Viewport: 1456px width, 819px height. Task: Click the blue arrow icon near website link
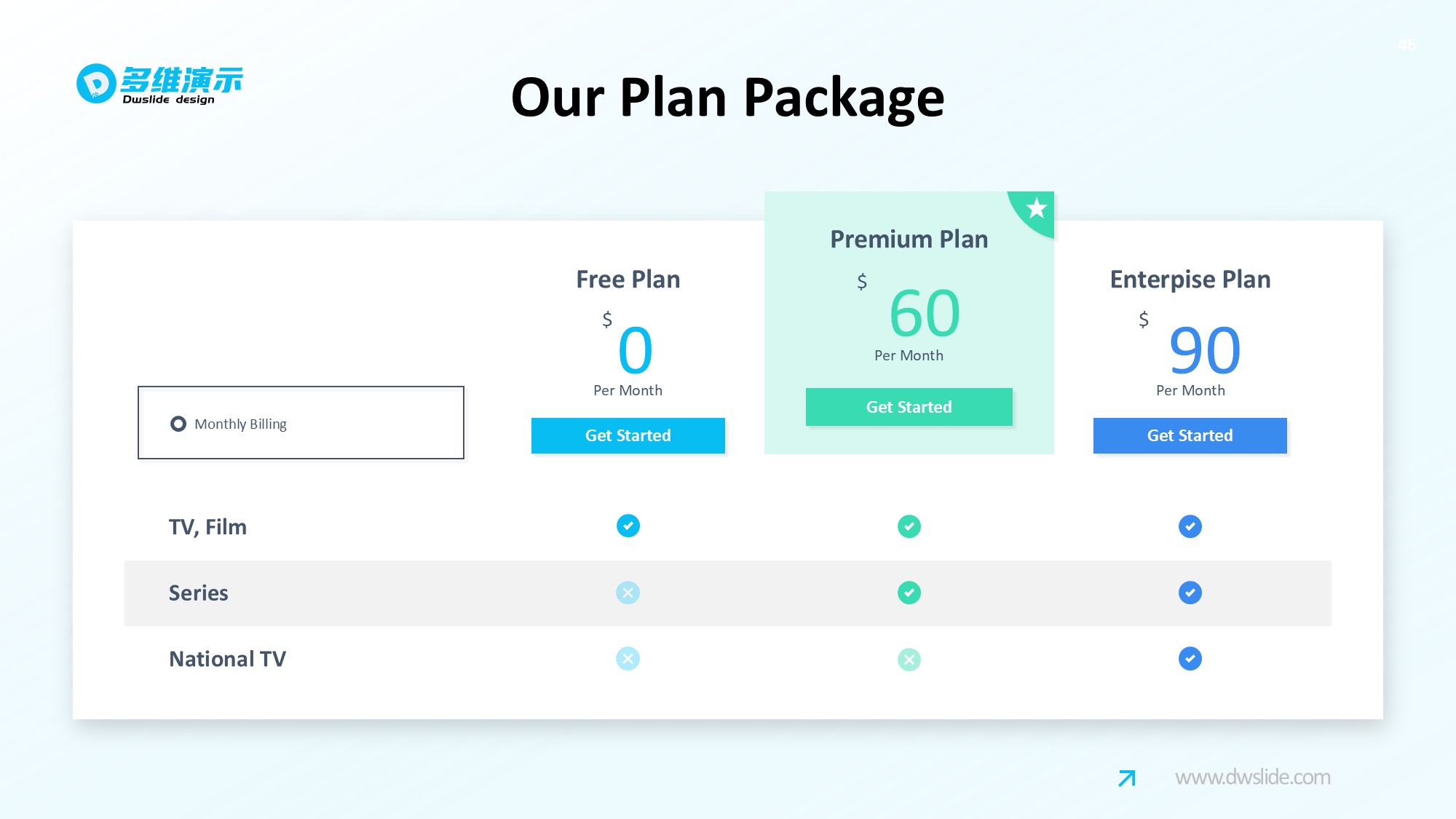[1126, 778]
